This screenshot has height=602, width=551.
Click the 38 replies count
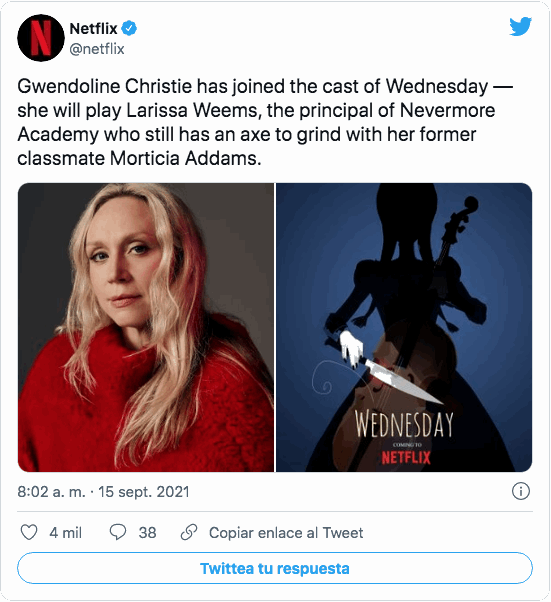coord(147,533)
